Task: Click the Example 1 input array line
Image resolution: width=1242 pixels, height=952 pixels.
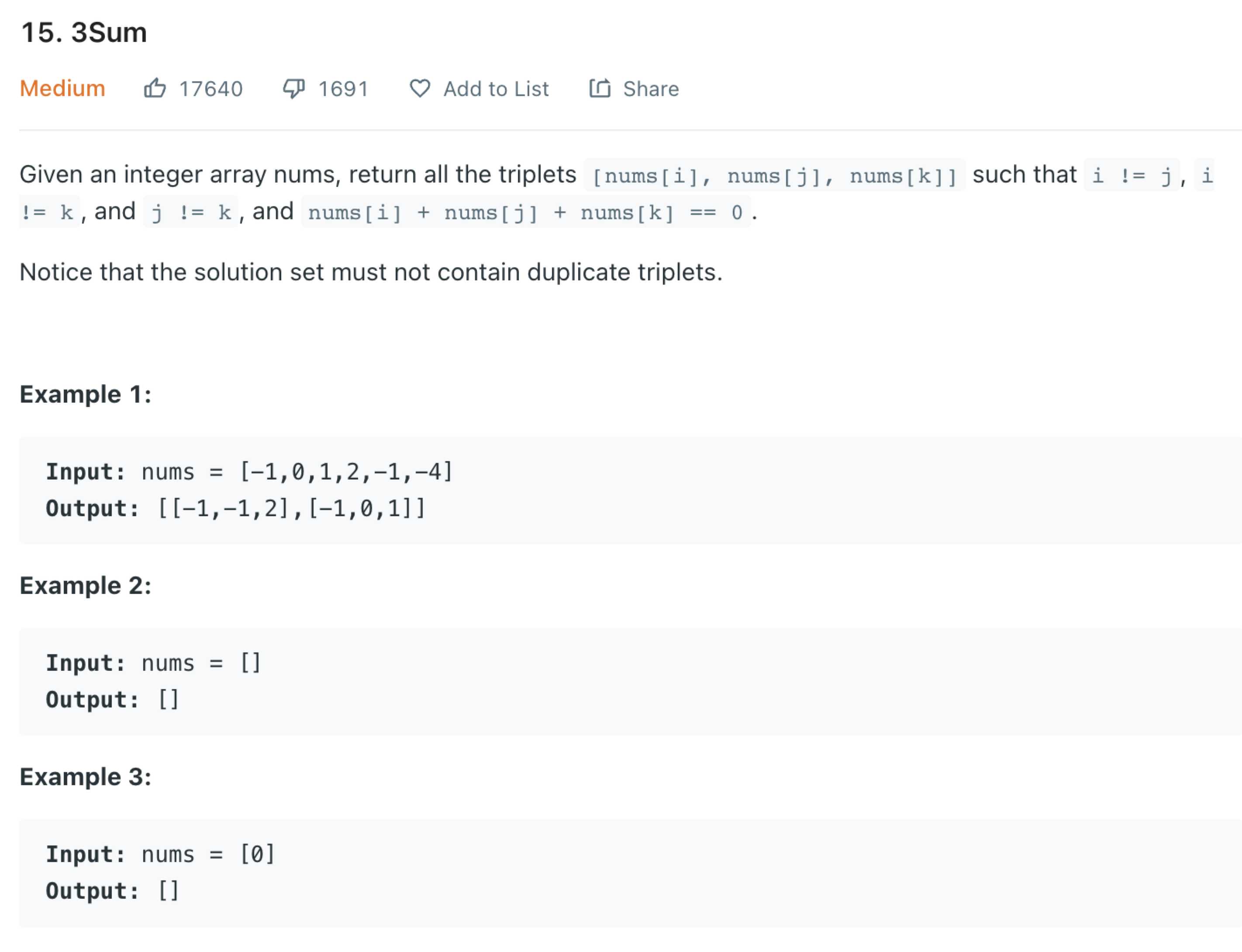Action: 249,472
